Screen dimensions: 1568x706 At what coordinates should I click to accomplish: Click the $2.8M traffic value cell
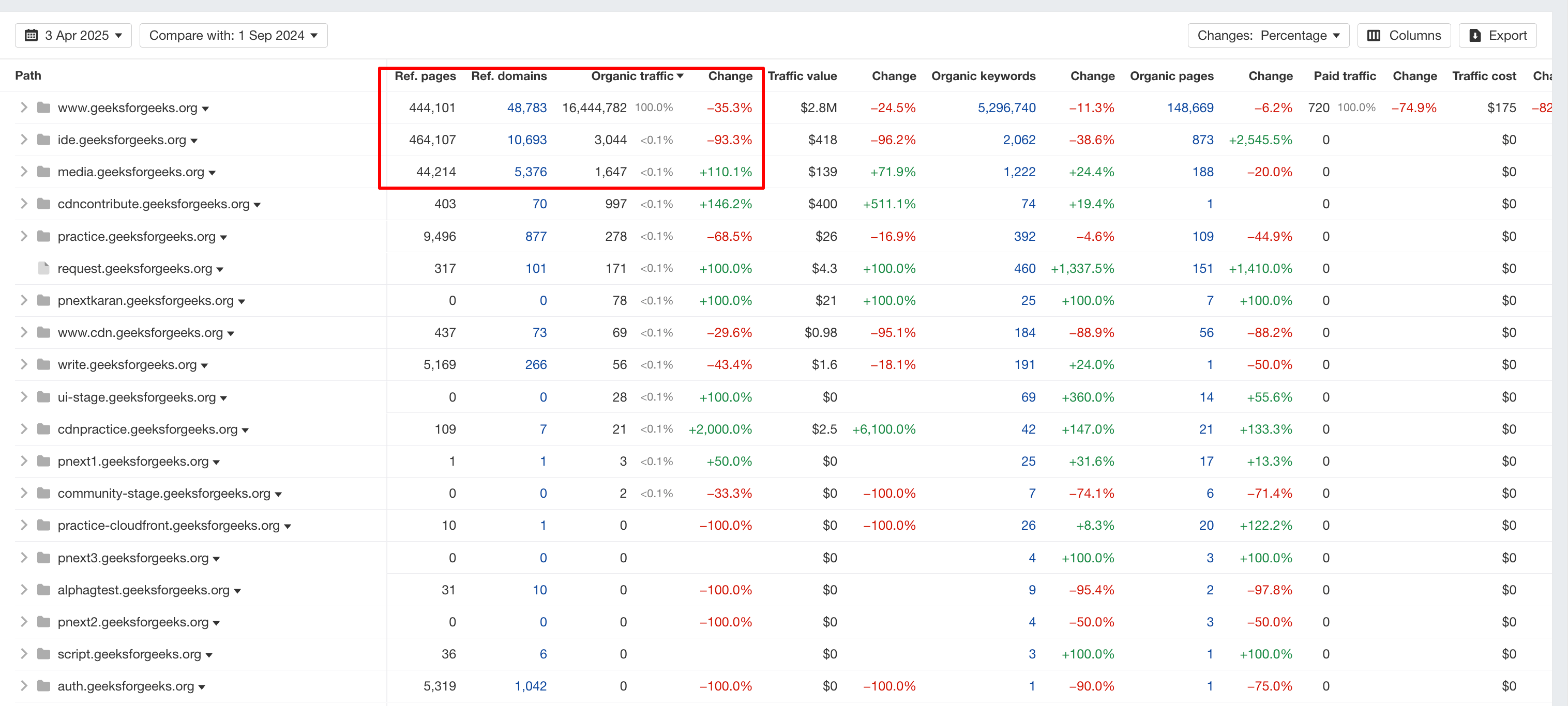click(x=819, y=108)
